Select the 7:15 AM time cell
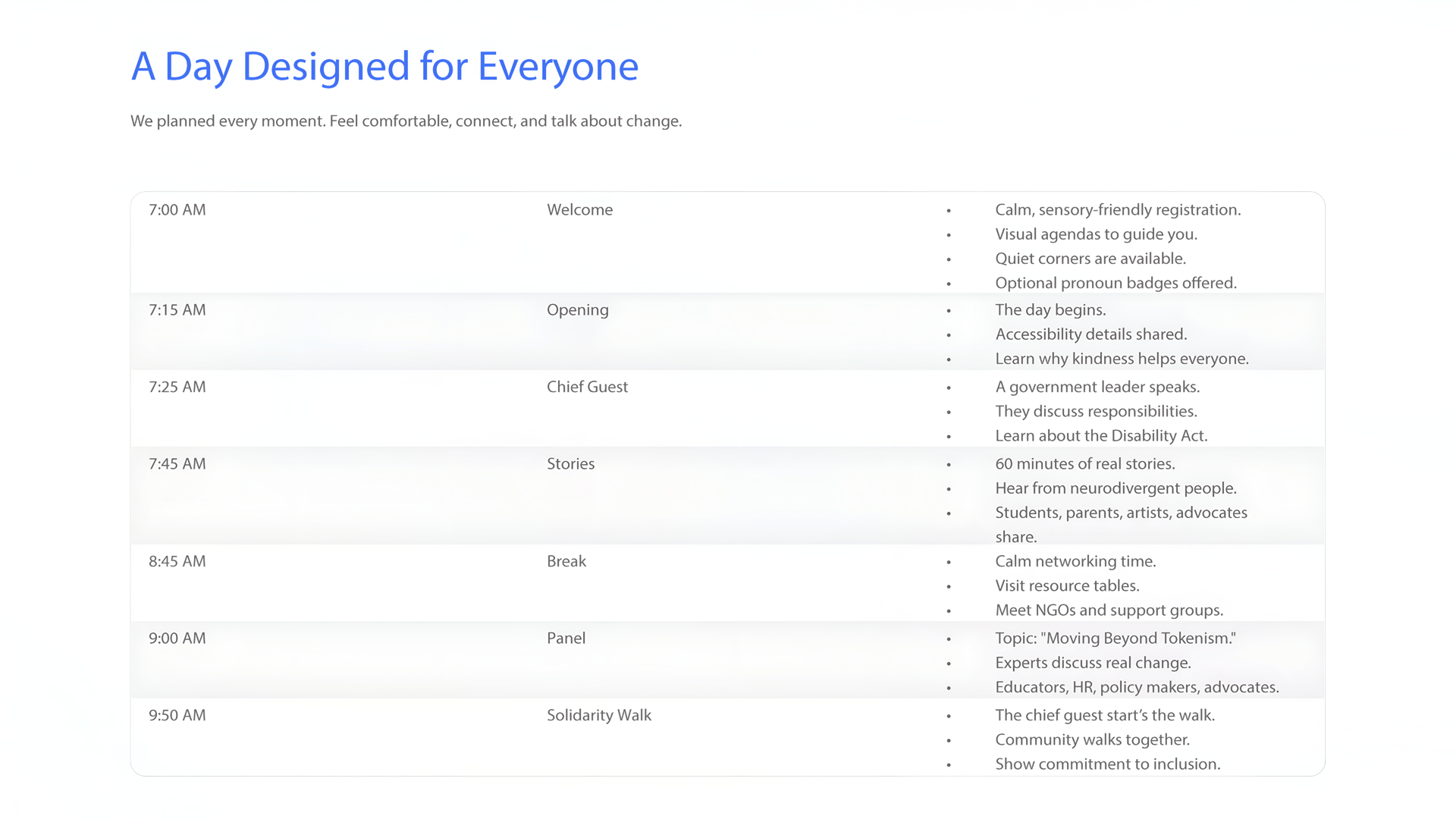This screenshot has width=1456, height=819. click(177, 310)
